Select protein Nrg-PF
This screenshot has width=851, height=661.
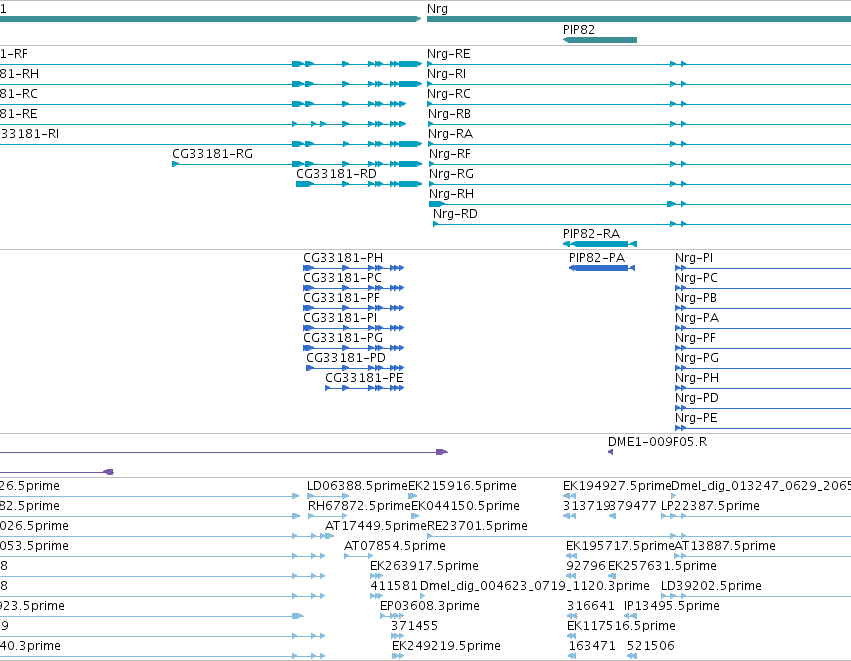[x=695, y=338]
